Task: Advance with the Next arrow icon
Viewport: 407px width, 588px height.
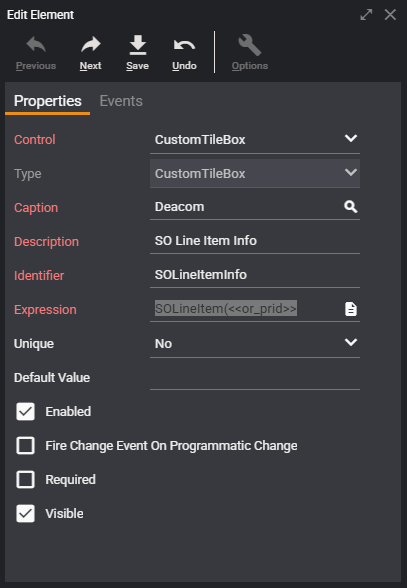Action: tap(91, 45)
